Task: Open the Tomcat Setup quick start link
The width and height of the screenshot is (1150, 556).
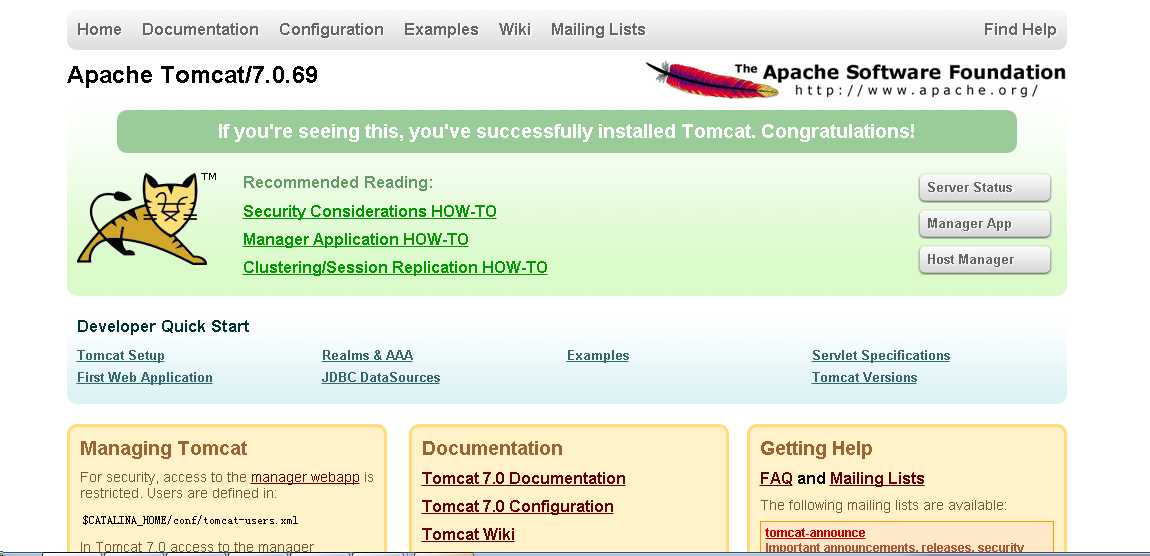Action: point(121,356)
